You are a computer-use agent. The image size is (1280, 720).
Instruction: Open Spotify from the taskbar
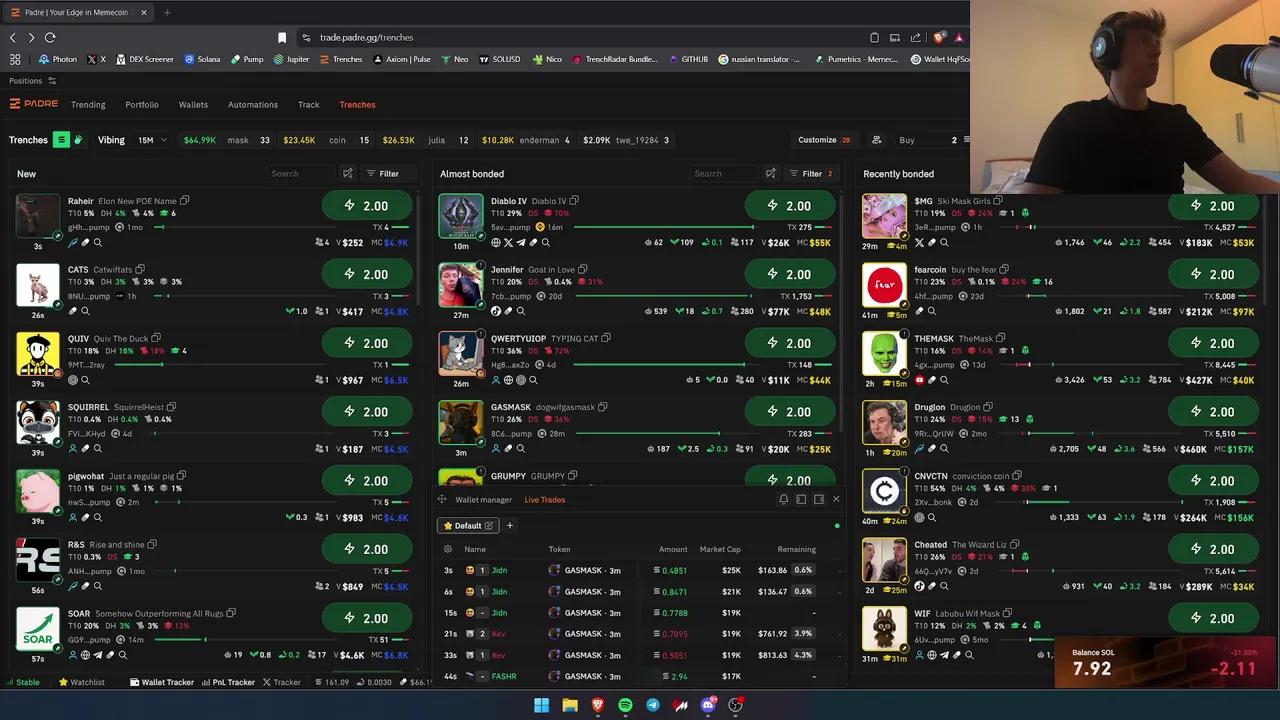(625, 705)
